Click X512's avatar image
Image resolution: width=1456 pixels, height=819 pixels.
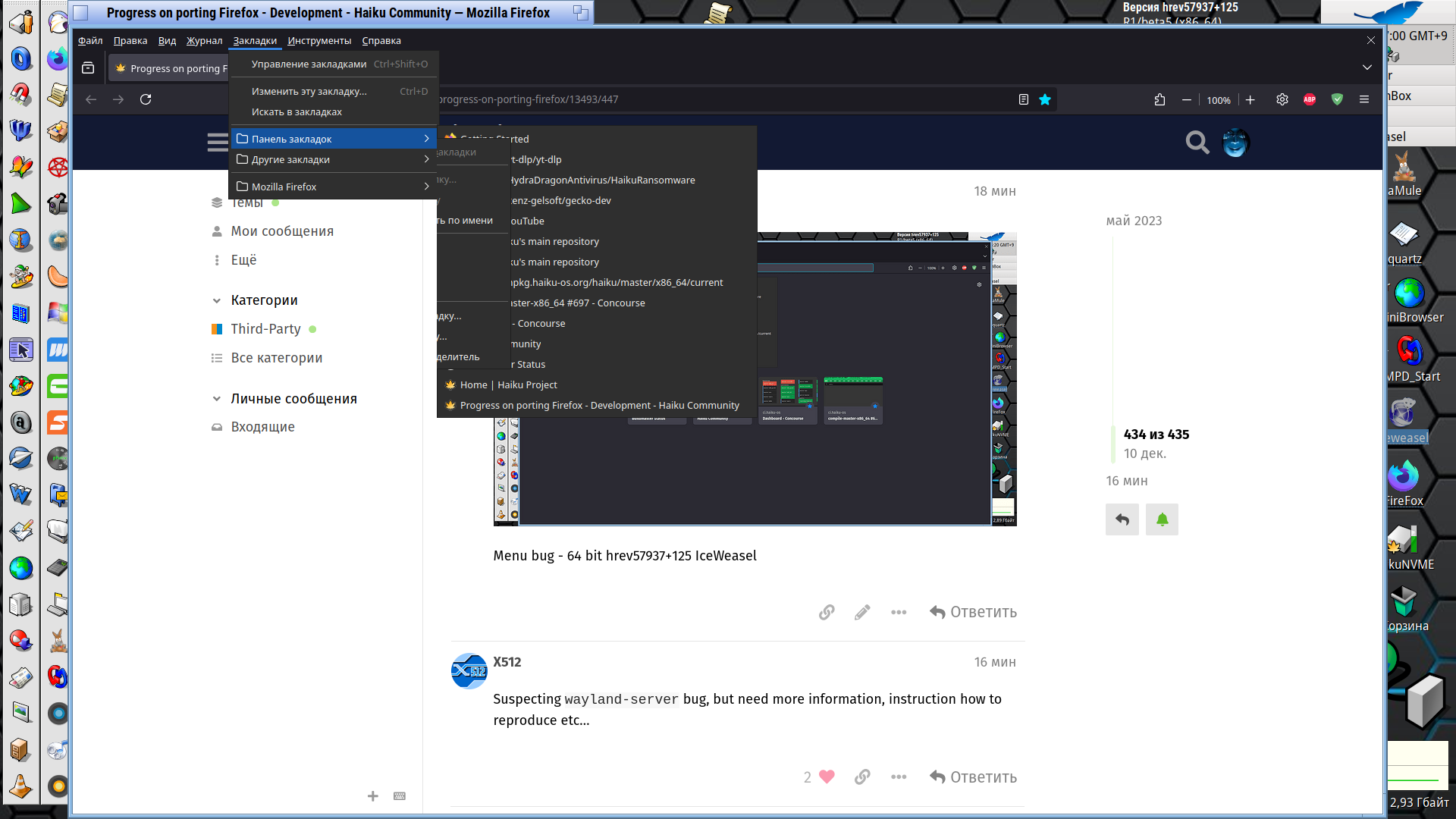click(469, 671)
